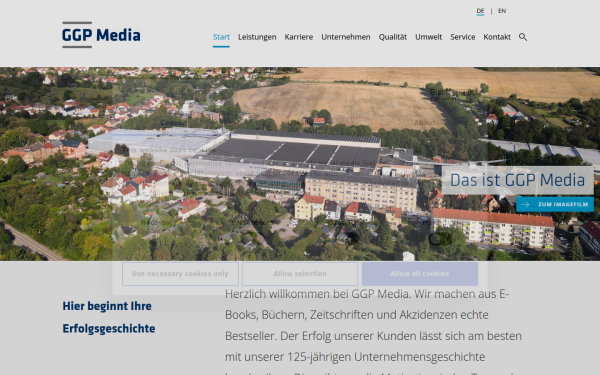Open the Leistungen menu item
The width and height of the screenshot is (600, 375).
[257, 37]
